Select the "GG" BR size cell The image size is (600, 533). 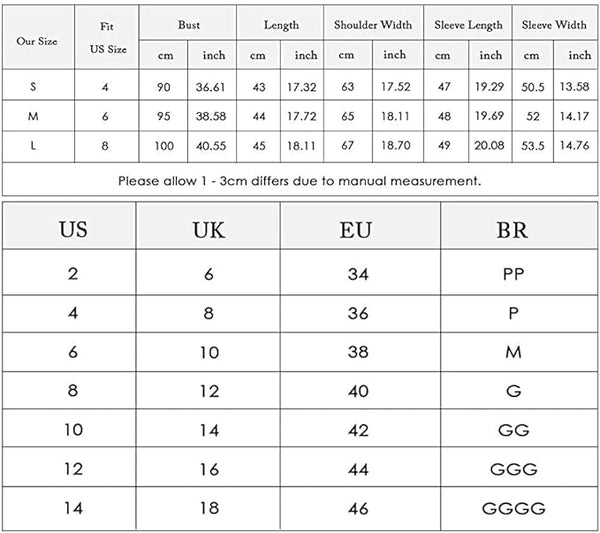[x=513, y=430]
